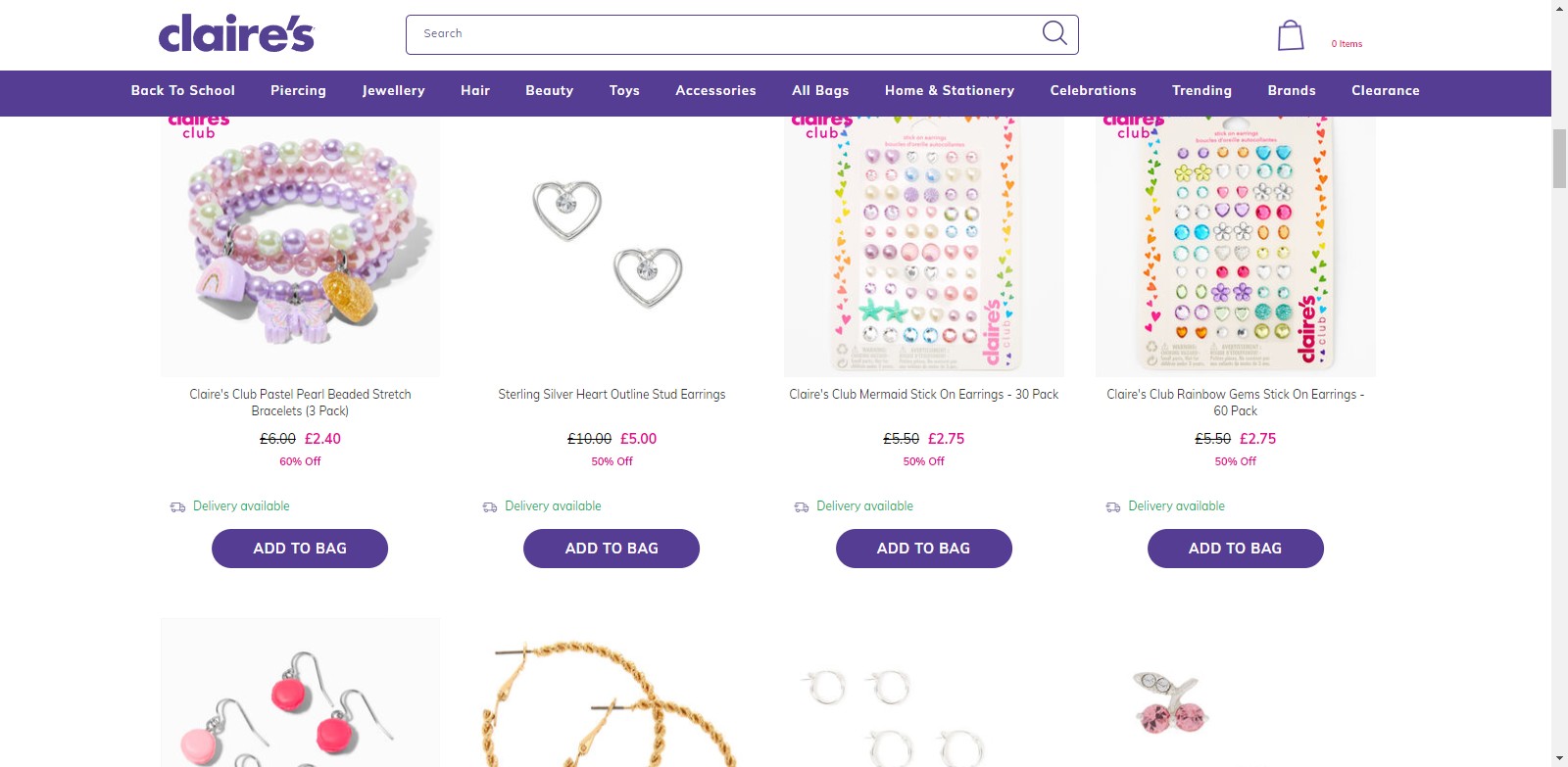Screen dimensions: 1568x767
Task: Open the shopping bag icon
Action: (x=1290, y=36)
